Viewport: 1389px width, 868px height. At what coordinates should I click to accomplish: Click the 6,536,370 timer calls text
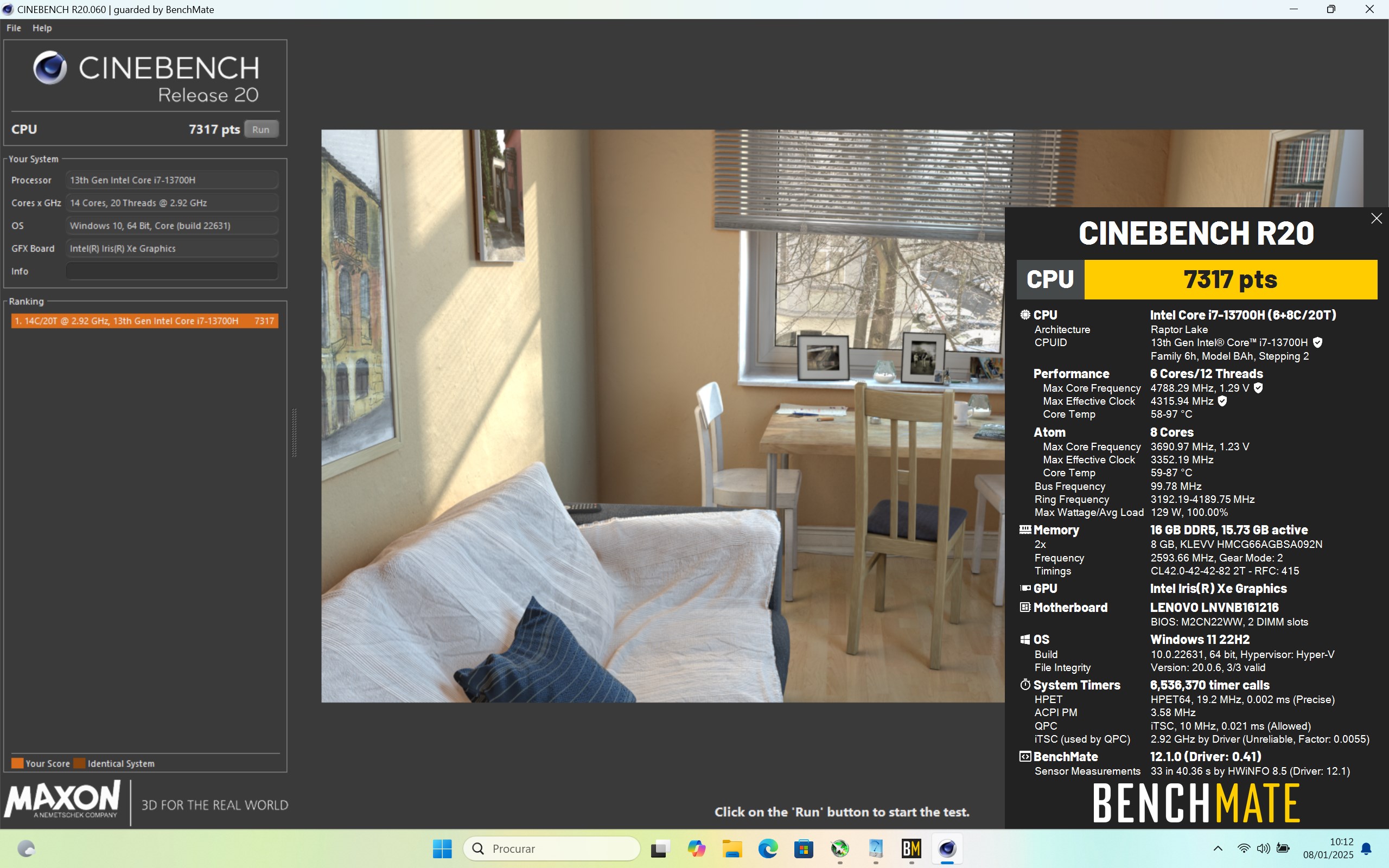(1210, 685)
